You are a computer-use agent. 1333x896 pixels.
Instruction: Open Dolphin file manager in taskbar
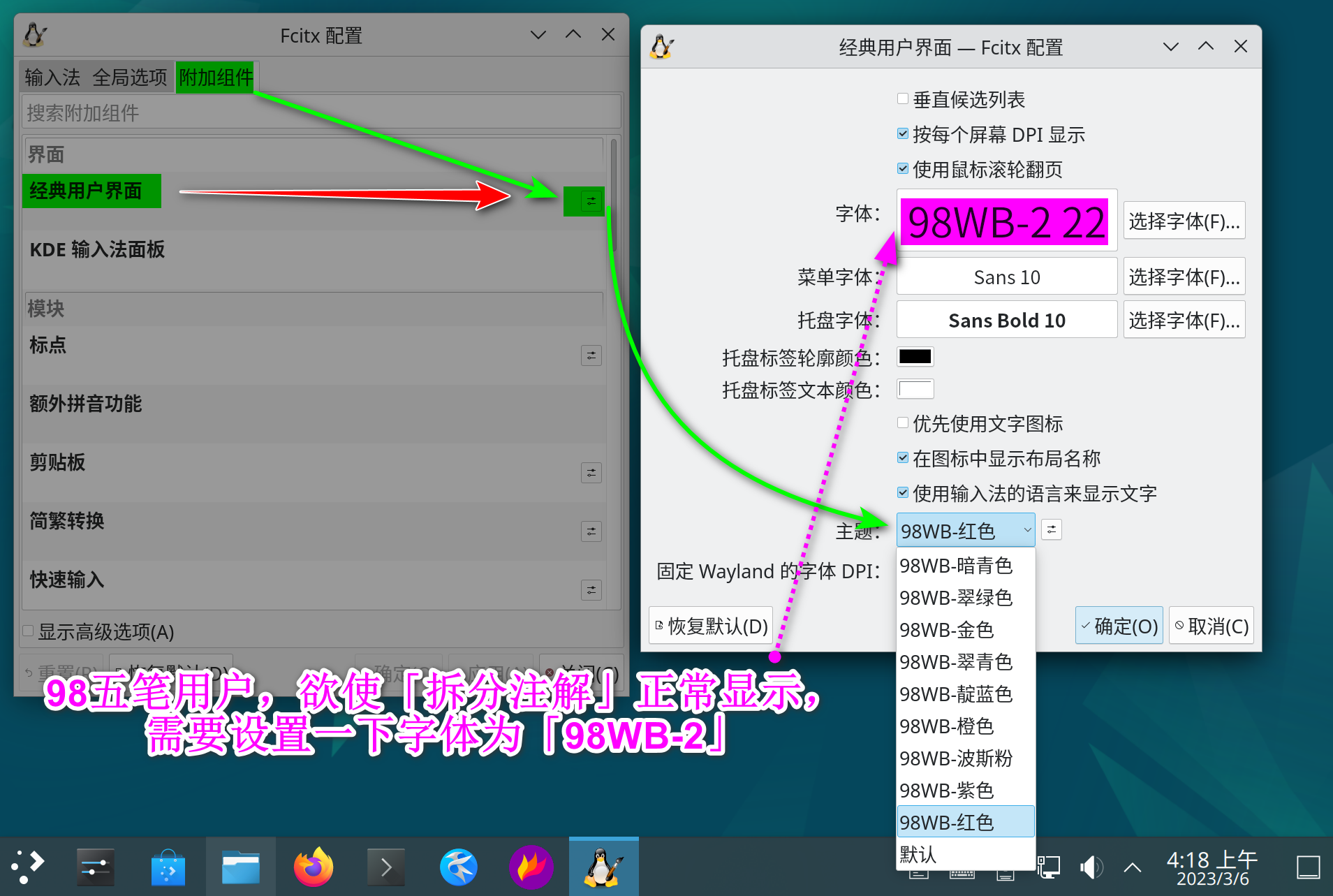[x=241, y=867]
